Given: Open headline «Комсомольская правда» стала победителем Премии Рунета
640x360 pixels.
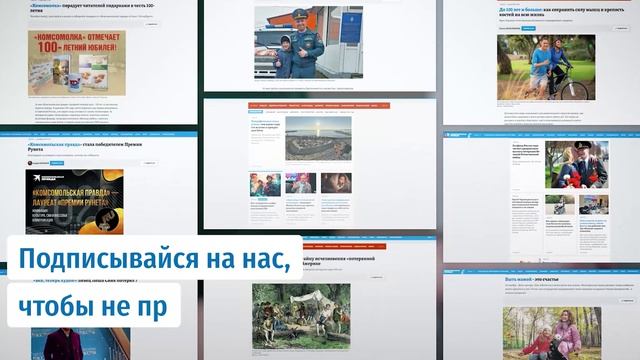Looking at the screenshot, I should [x=85, y=147].
